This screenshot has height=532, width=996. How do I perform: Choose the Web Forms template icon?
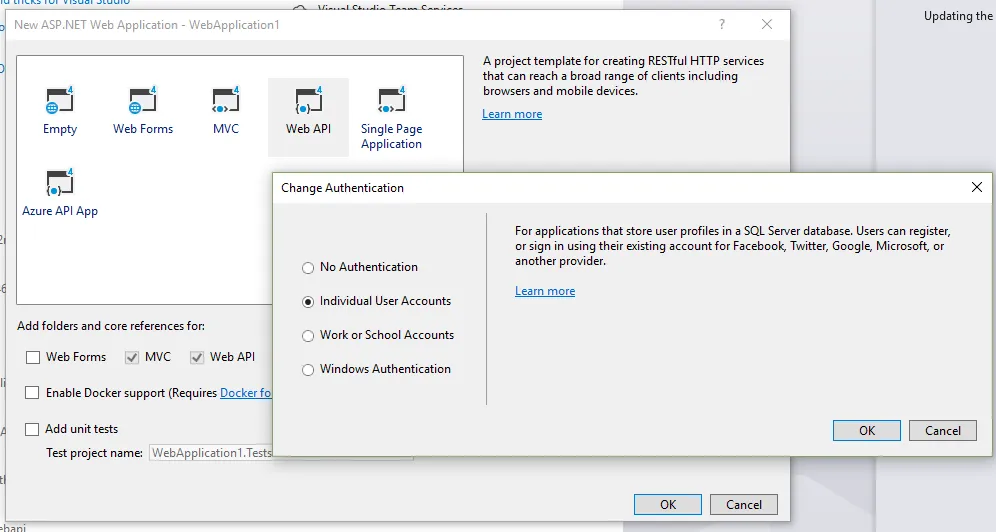pos(143,100)
